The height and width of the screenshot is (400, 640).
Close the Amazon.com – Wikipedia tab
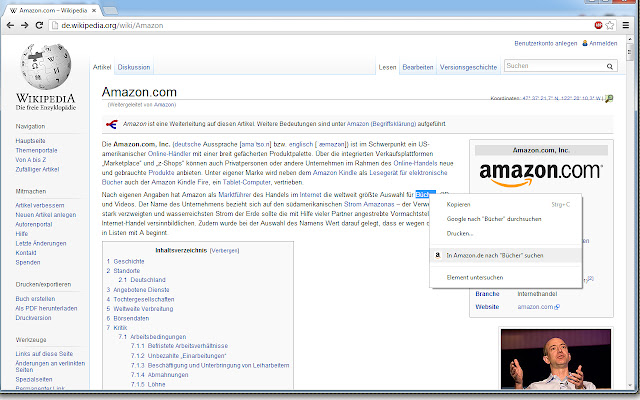[x=94, y=11]
